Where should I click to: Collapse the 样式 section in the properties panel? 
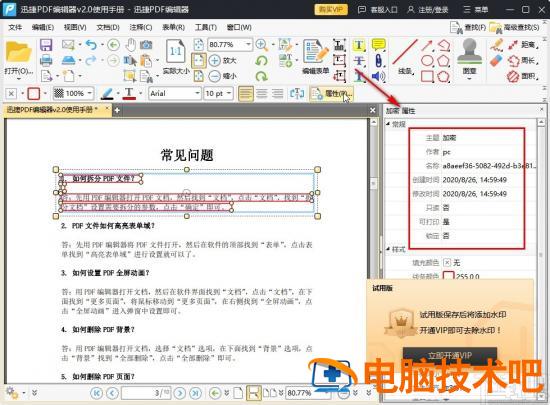point(388,249)
